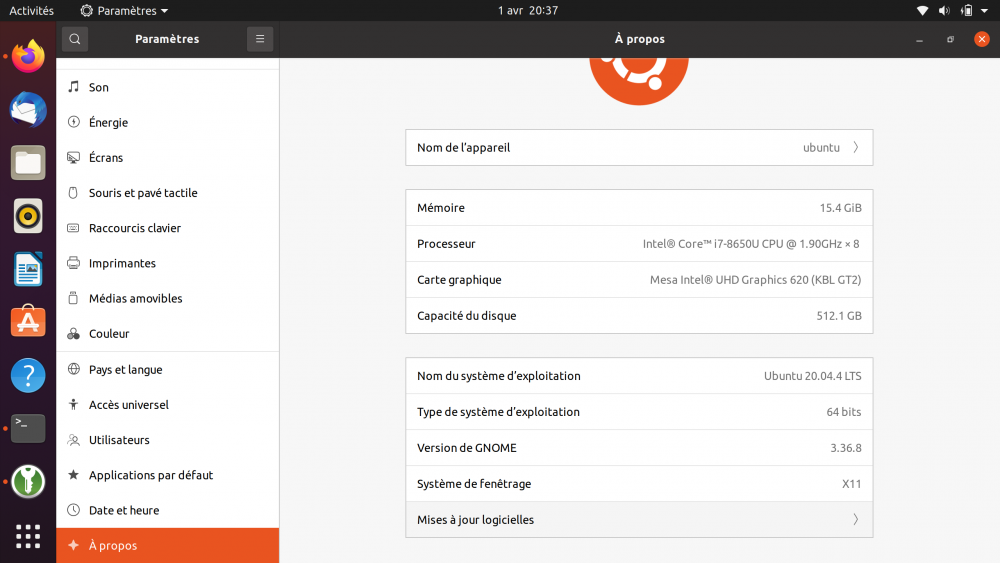Click the clock icon beside Date et heure
This screenshot has width=1000, height=563.
click(x=73, y=509)
